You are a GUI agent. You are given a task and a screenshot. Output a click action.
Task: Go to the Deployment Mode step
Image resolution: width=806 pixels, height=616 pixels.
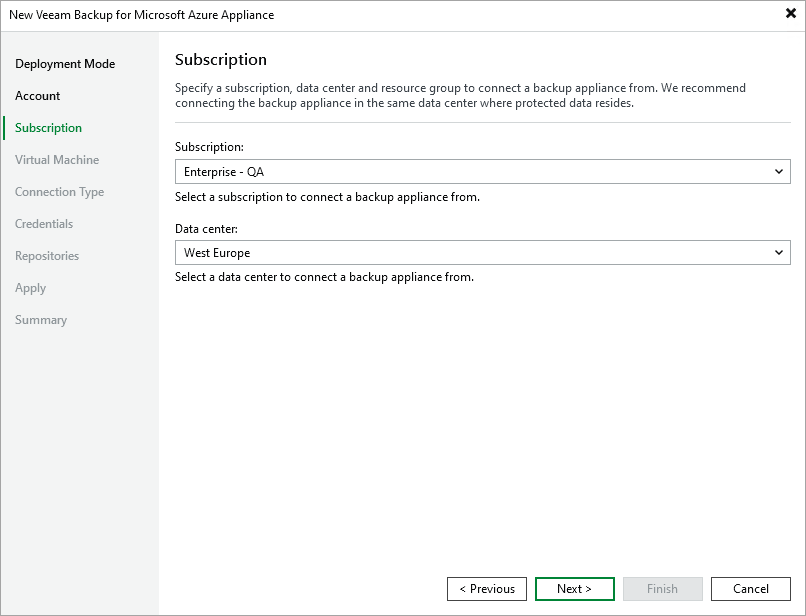click(65, 64)
